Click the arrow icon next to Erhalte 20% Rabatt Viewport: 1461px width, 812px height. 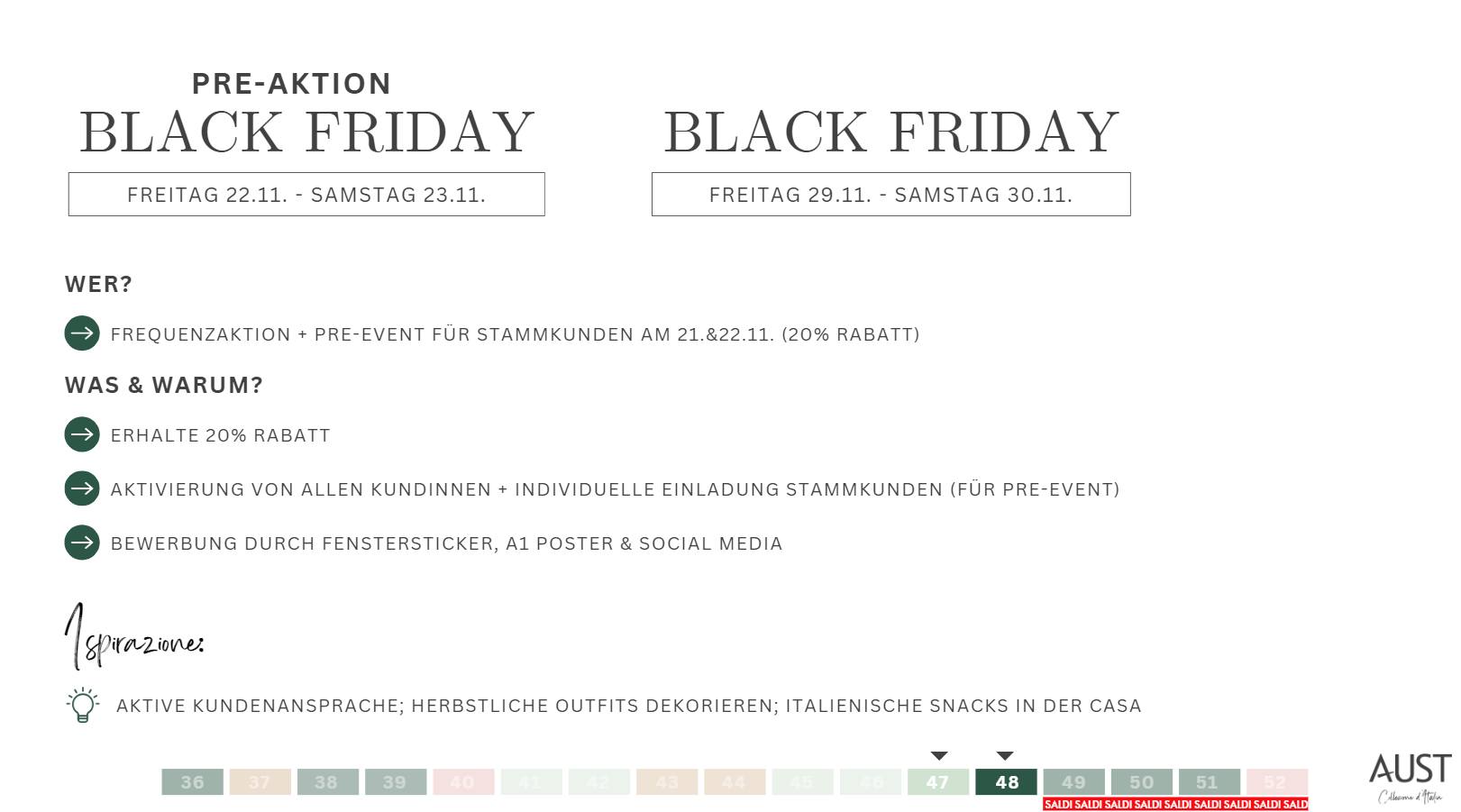point(82,434)
